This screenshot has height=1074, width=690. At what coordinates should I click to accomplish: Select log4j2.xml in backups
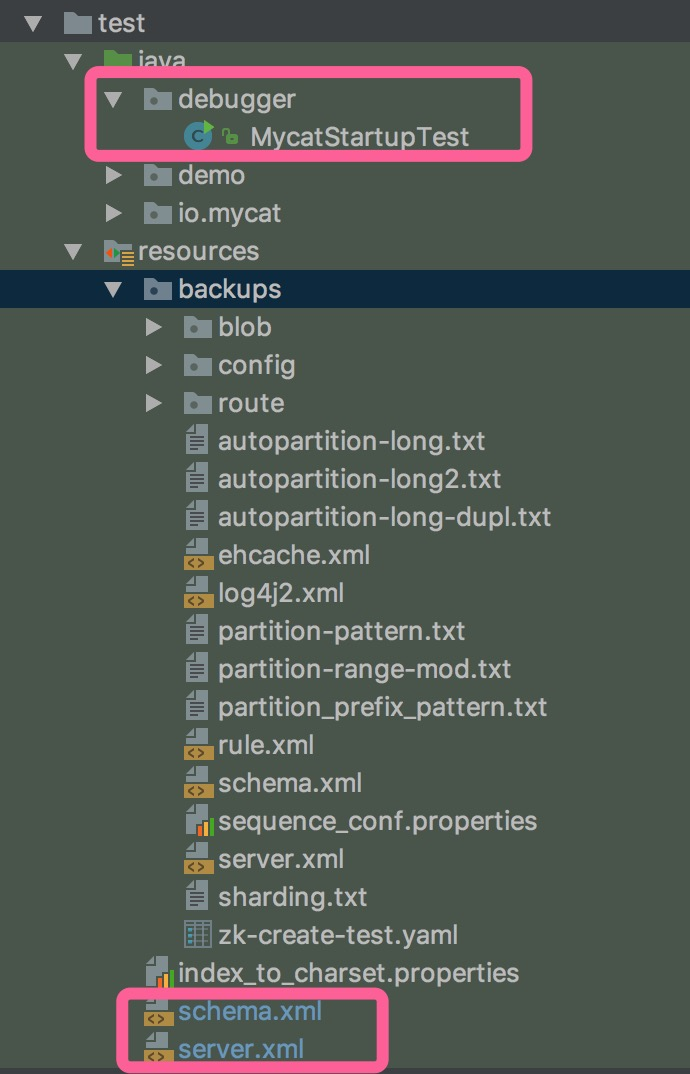click(280, 593)
